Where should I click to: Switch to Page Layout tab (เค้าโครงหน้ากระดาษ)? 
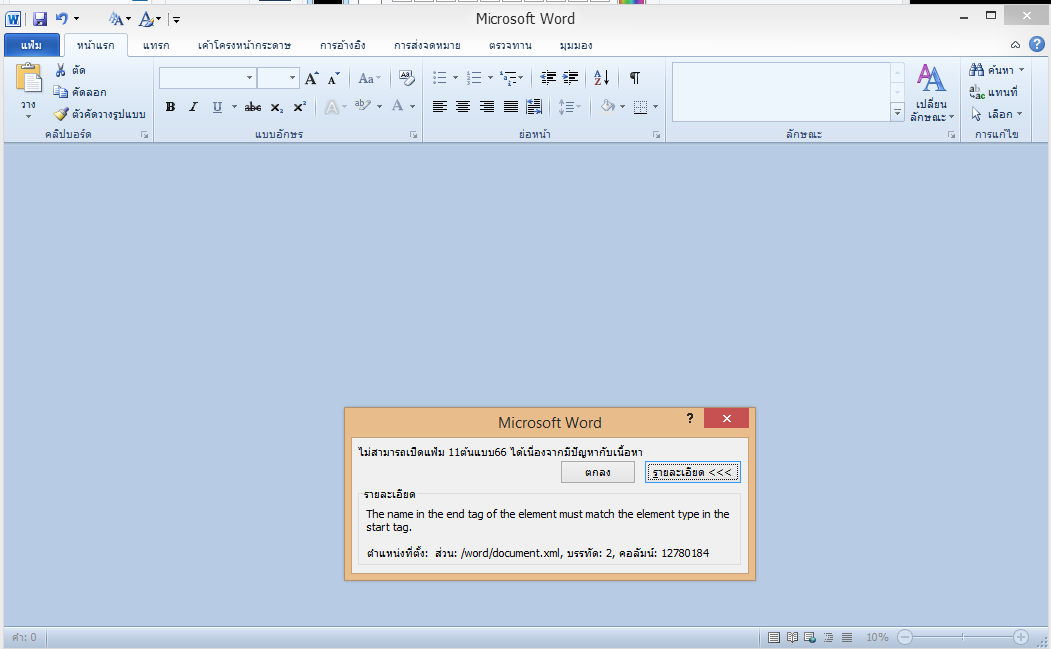click(x=244, y=46)
